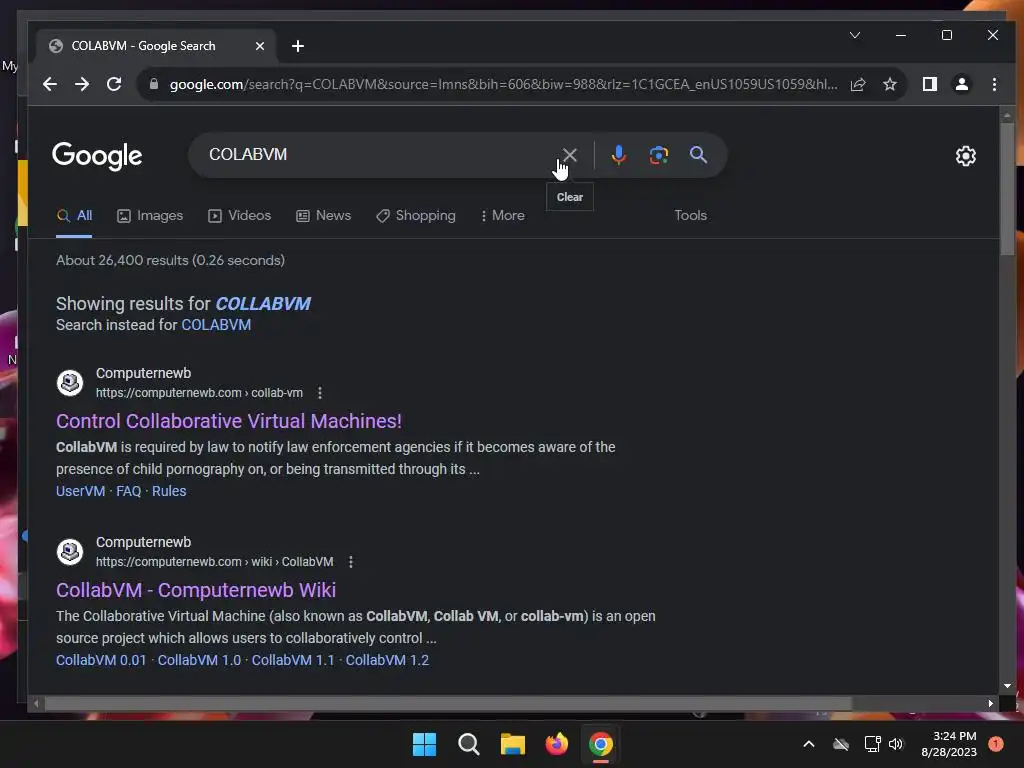The width and height of the screenshot is (1024, 768).
Task: Open tab search chevron in title bar
Action: (854, 35)
